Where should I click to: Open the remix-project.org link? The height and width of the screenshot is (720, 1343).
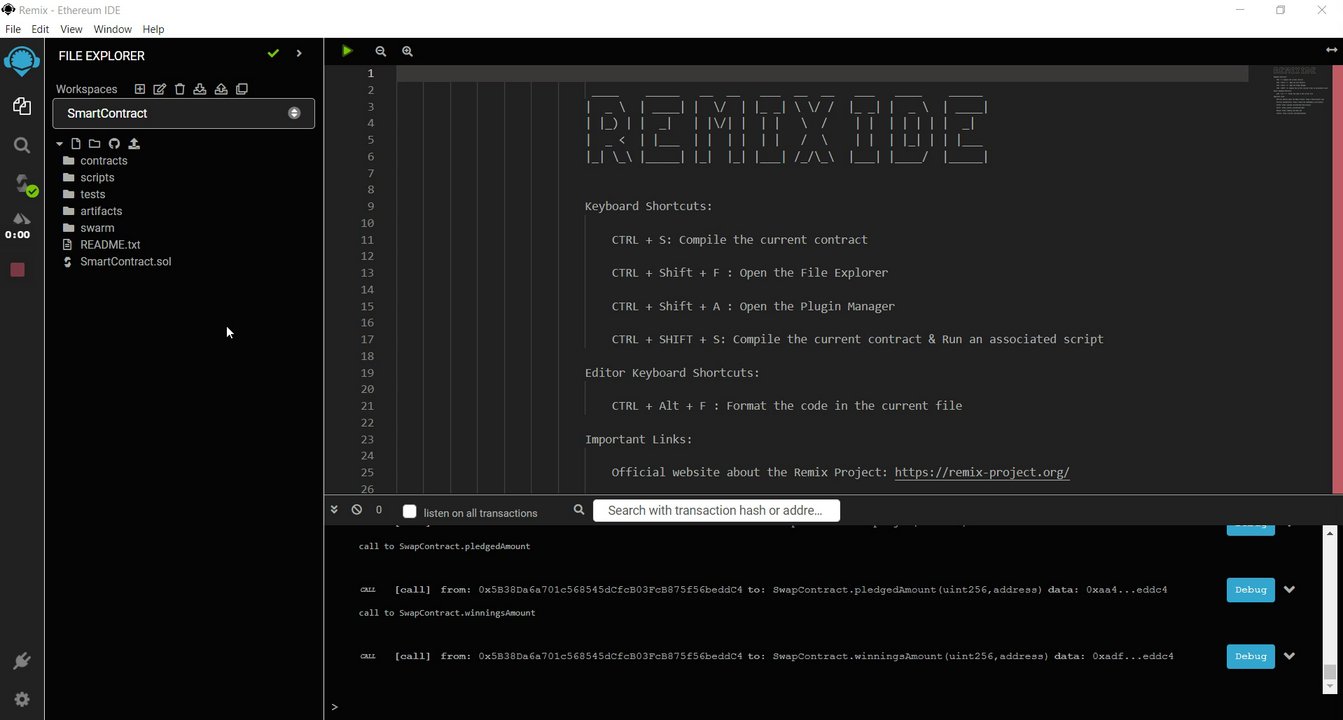pyautogui.click(x=982, y=472)
